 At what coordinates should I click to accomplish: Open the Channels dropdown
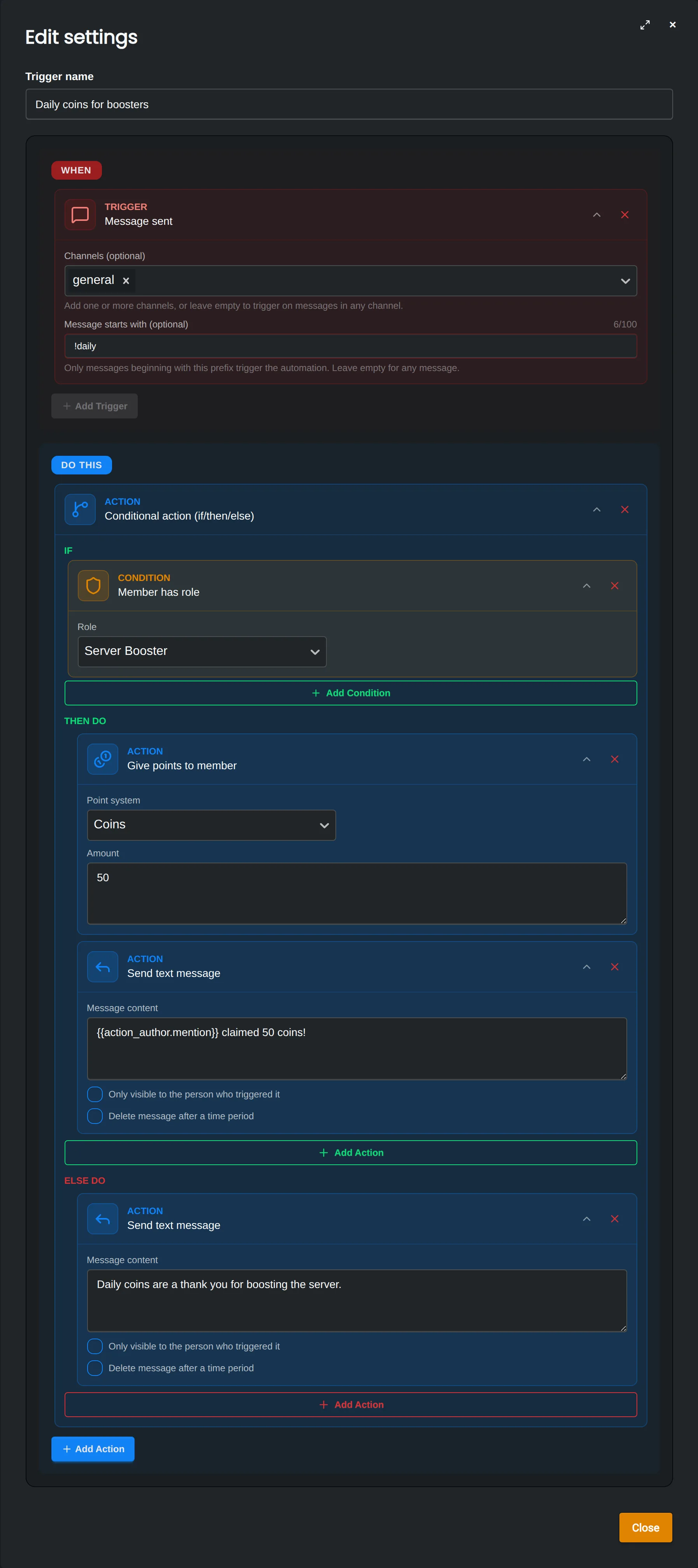pyautogui.click(x=625, y=281)
